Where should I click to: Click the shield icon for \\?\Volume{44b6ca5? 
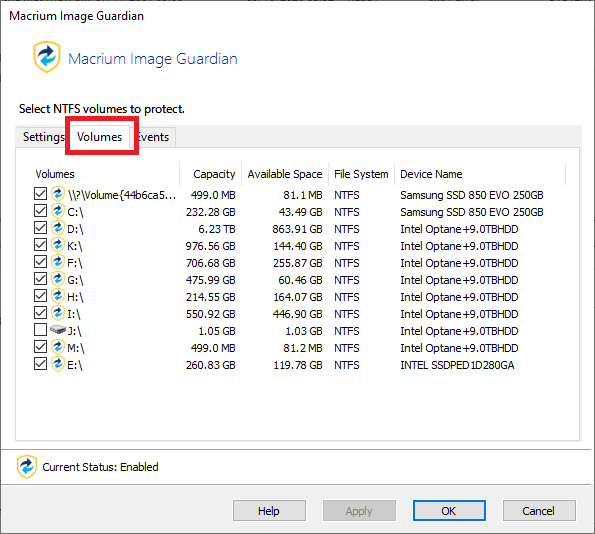(x=58, y=194)
